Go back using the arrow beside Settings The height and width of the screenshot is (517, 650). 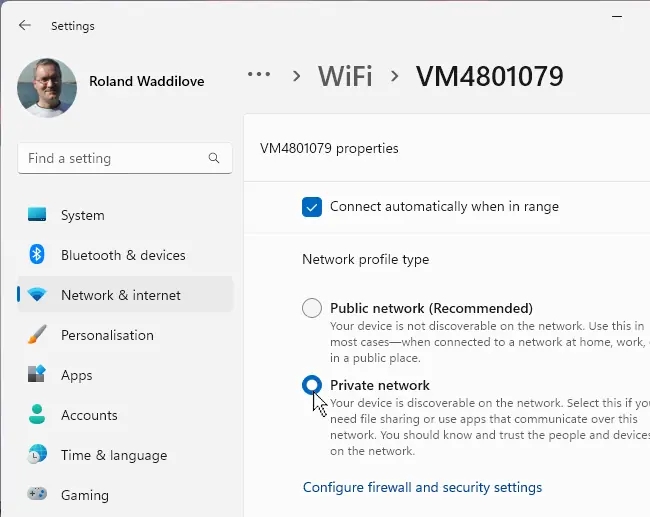(x=25, y=26)
